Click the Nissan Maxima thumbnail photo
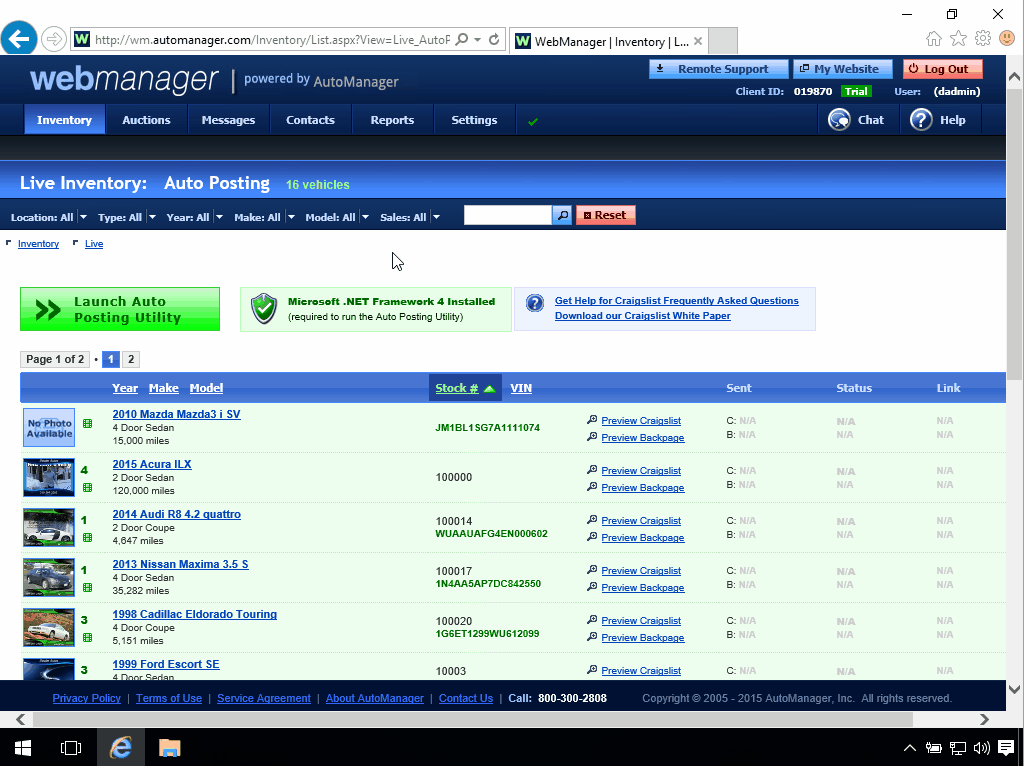The image size is (1024, 766). pos(49,577)
